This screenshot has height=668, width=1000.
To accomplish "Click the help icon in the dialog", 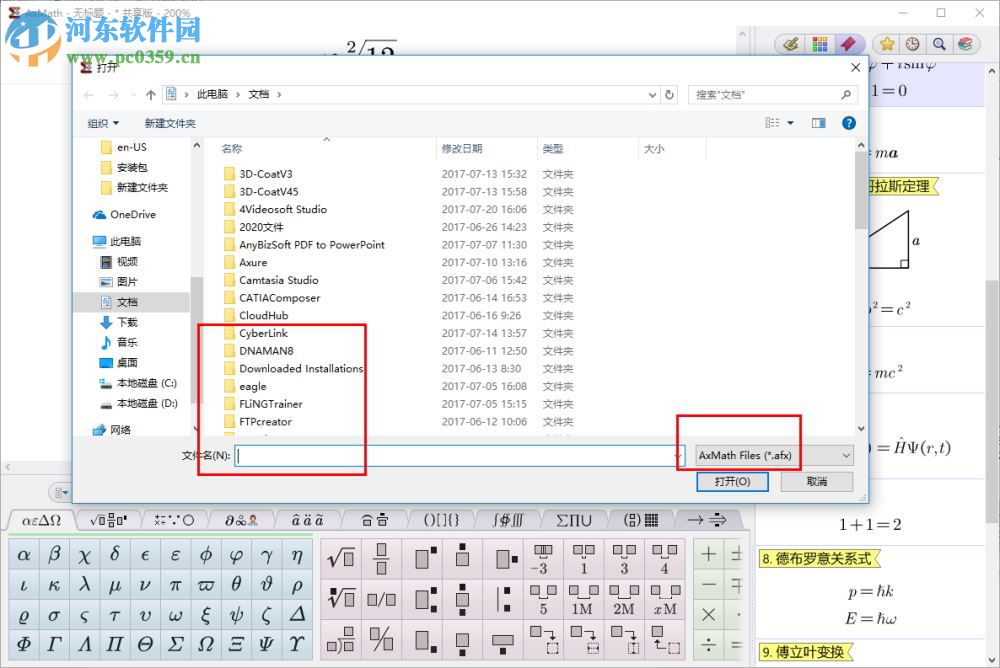I will pyautogui.click(x=847, y=123).
